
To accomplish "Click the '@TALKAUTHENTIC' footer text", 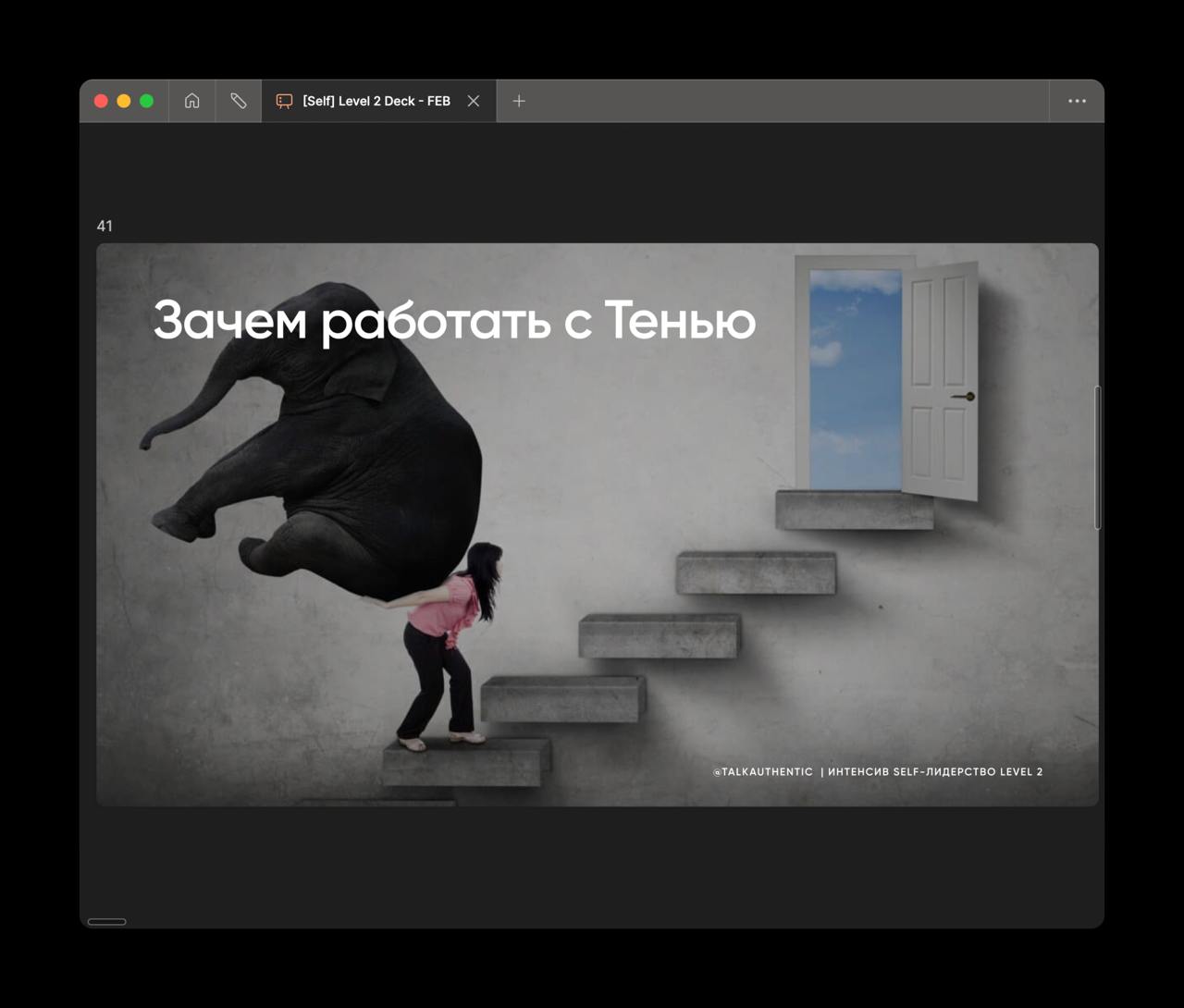I will point(763,771).
